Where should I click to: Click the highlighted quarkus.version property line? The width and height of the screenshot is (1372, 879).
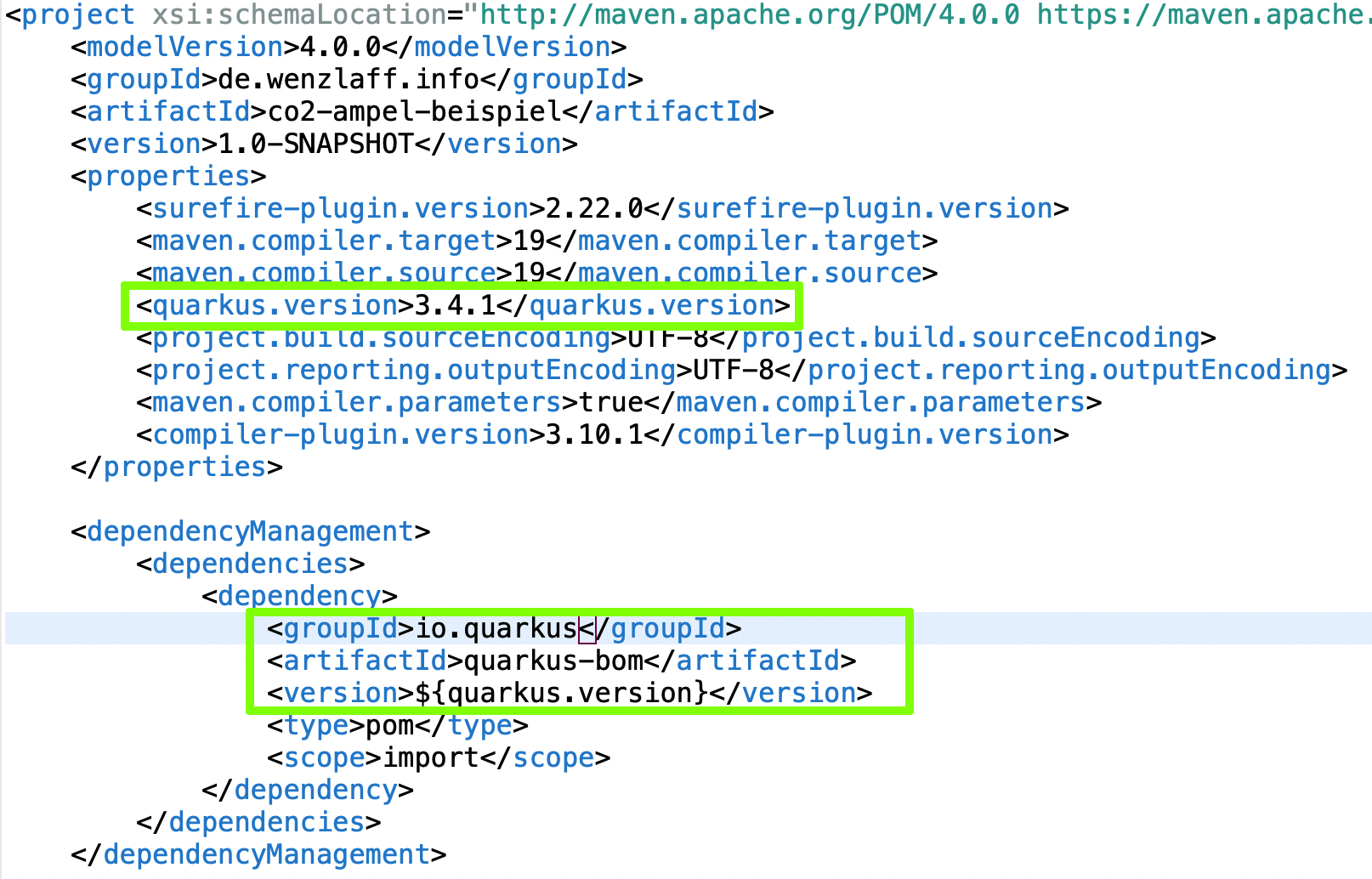[459, 305]
